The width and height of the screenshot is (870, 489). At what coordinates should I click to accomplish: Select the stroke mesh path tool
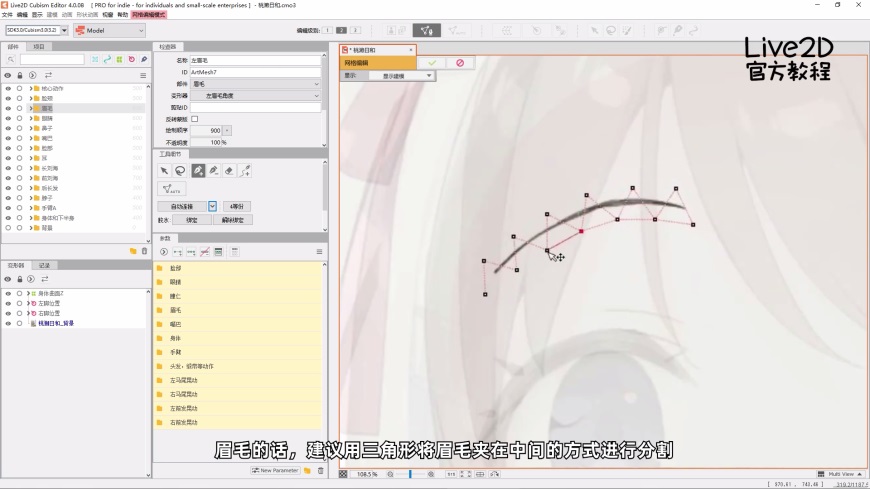click(x=245, y=171)
